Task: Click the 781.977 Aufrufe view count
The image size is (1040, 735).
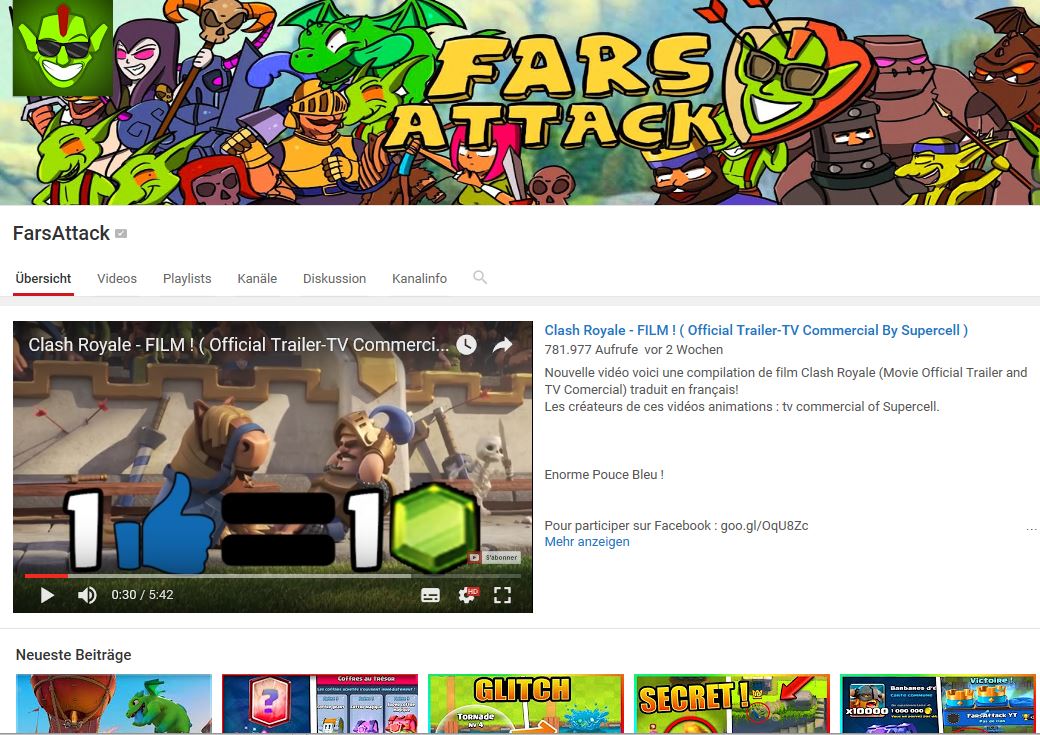Action: click(591, 350)
